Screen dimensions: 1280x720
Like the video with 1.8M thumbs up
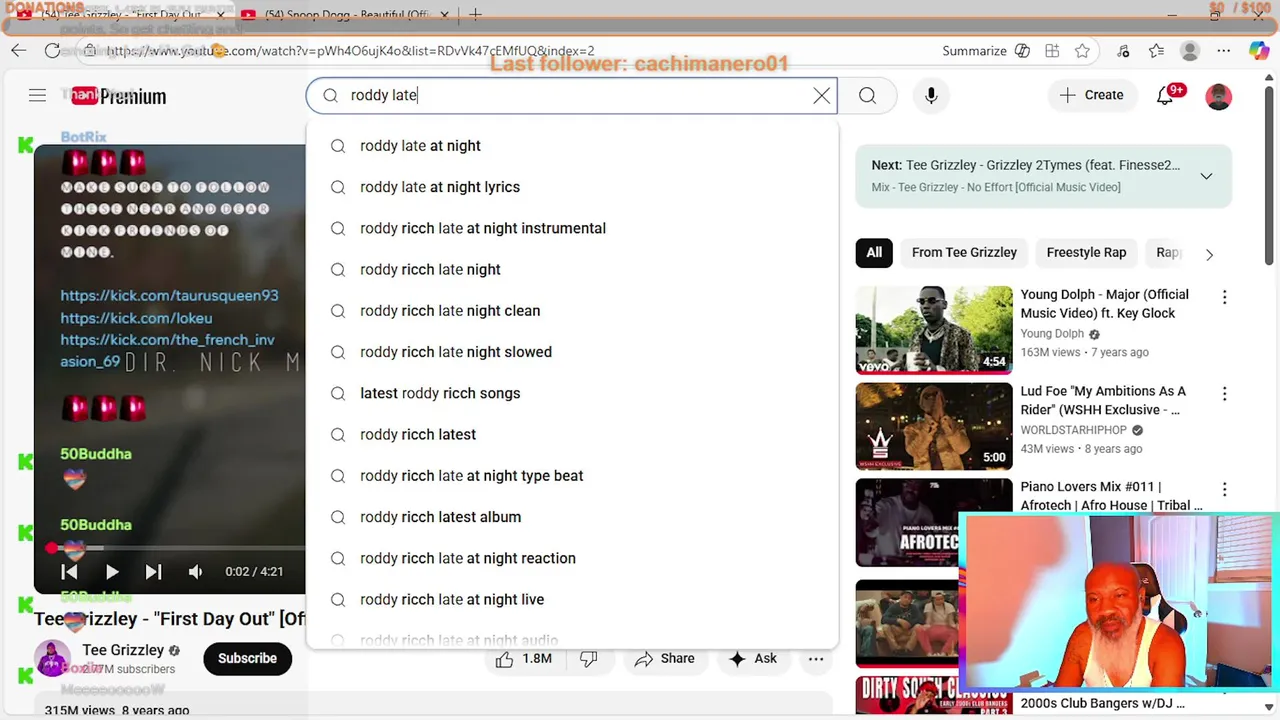(524, 659)
